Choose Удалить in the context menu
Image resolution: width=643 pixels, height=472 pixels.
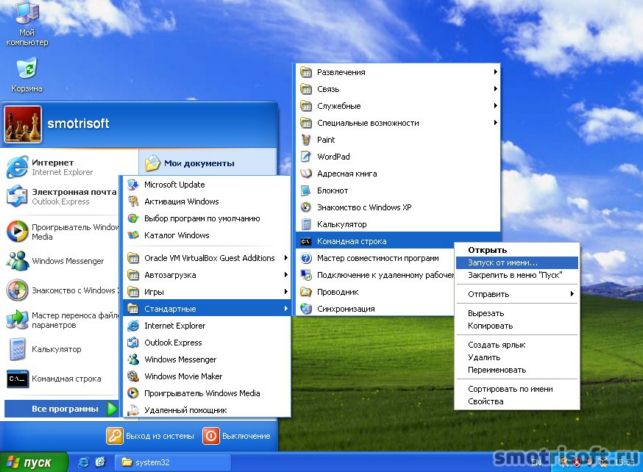[517, 357]
